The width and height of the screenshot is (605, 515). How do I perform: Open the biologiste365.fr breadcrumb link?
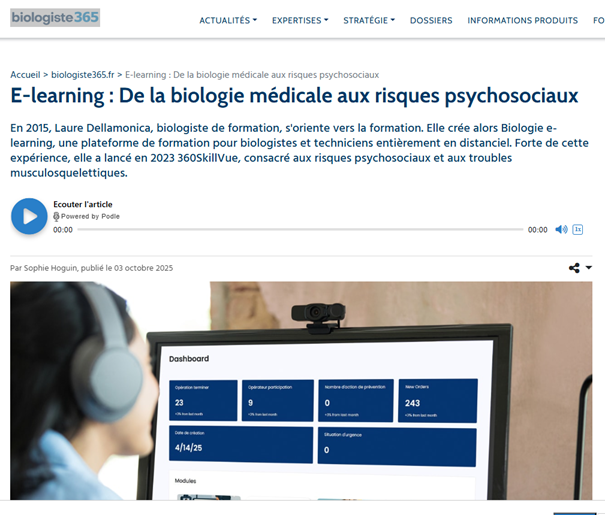click(x=83, y=75)
